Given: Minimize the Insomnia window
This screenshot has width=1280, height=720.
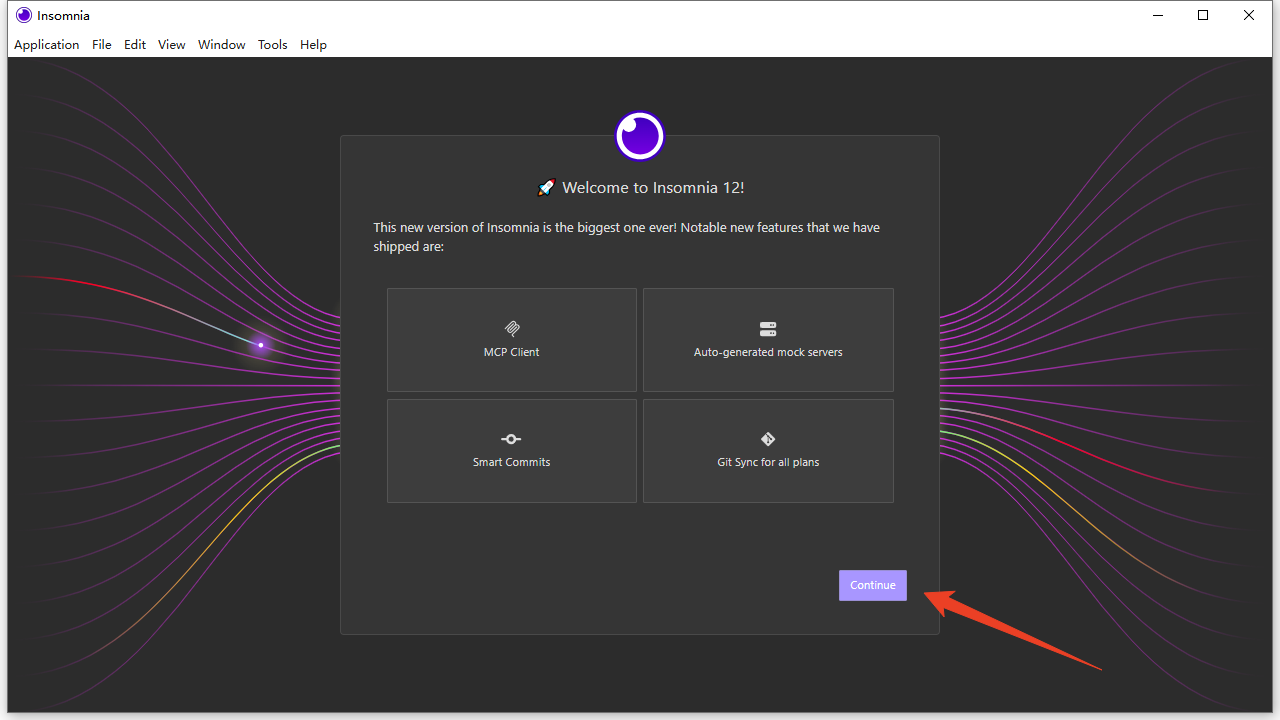Looking at the screenshot, I should point(1158,15).
